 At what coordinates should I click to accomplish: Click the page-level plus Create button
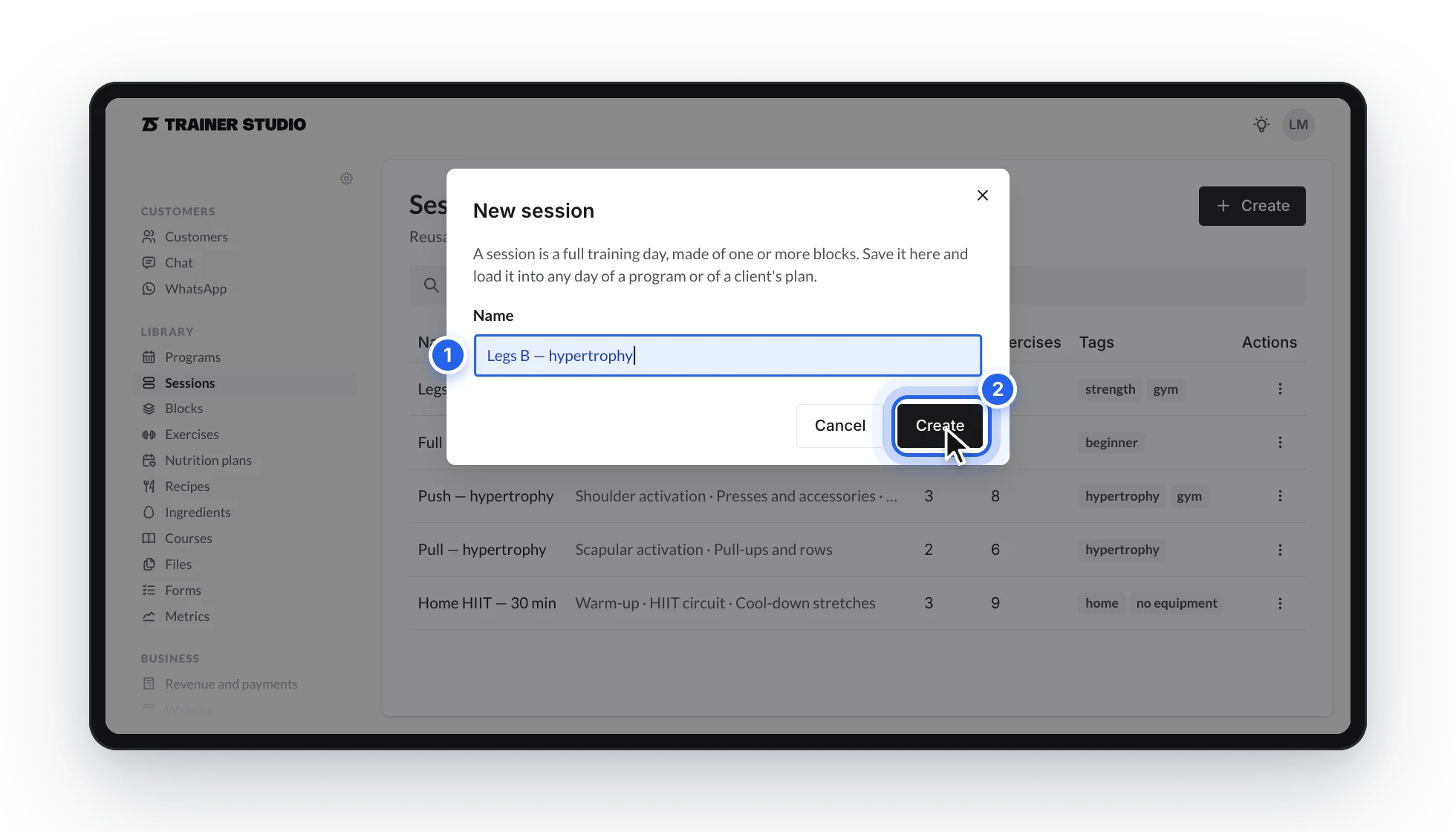1252,206
